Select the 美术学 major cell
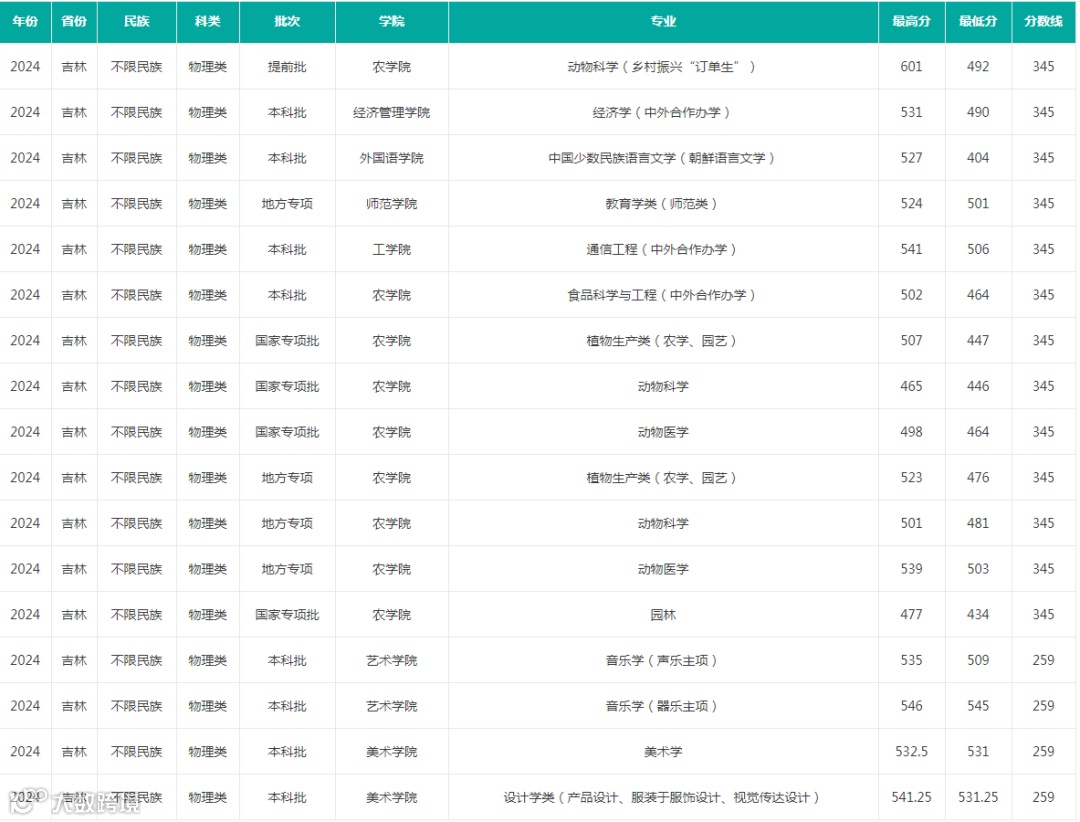The height and width of the screenshot is (822, 1080). (x=663, y=752)
